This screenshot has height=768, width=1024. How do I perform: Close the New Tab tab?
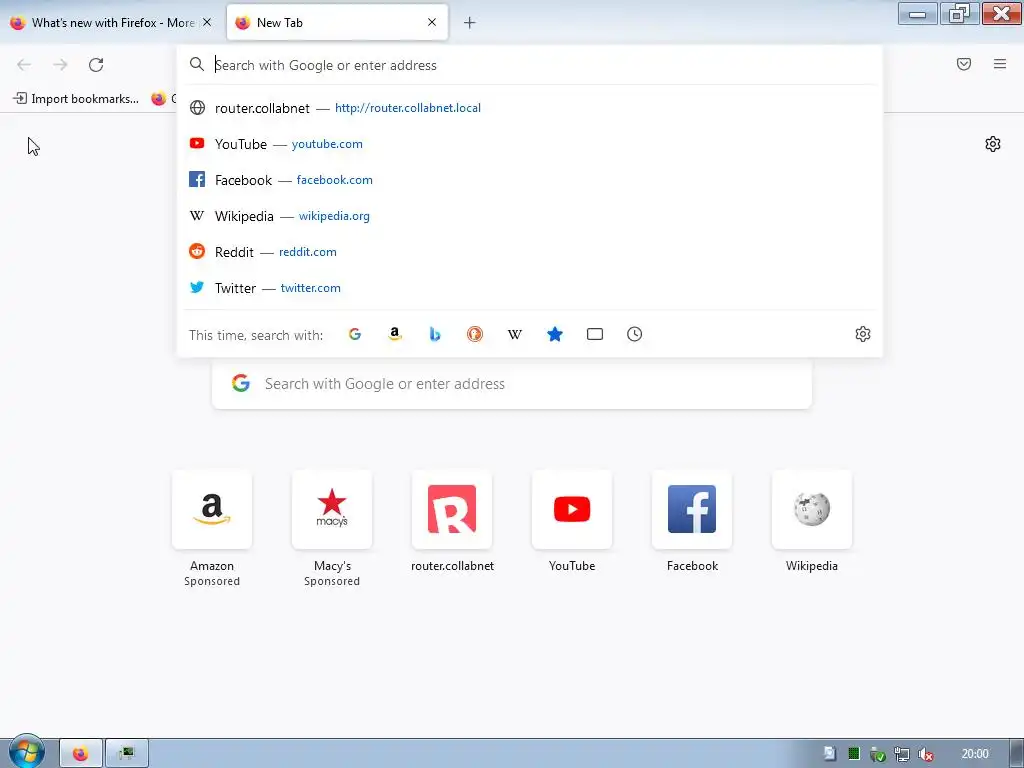(x=432, y=22)
